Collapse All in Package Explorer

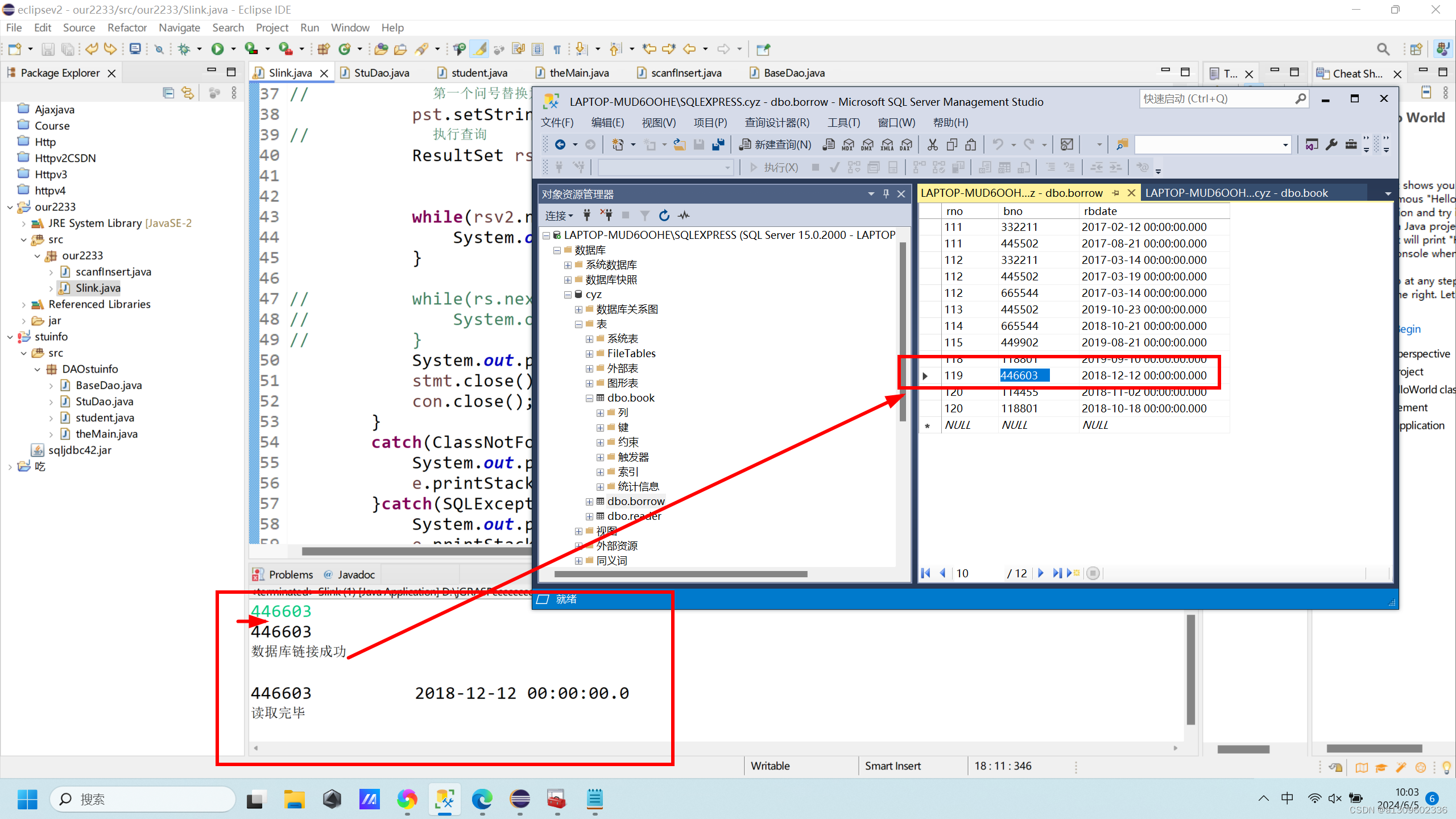pos(168,93)
